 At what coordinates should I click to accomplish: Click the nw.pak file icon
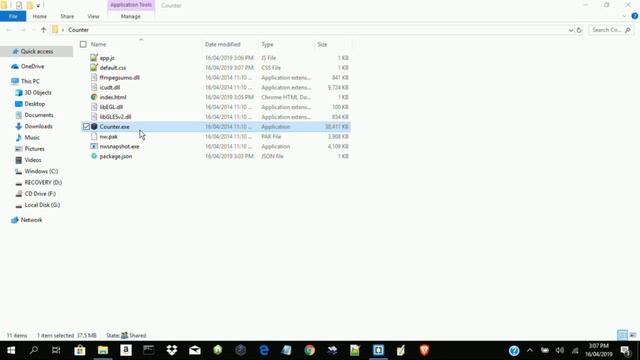[x=94, y=136]
